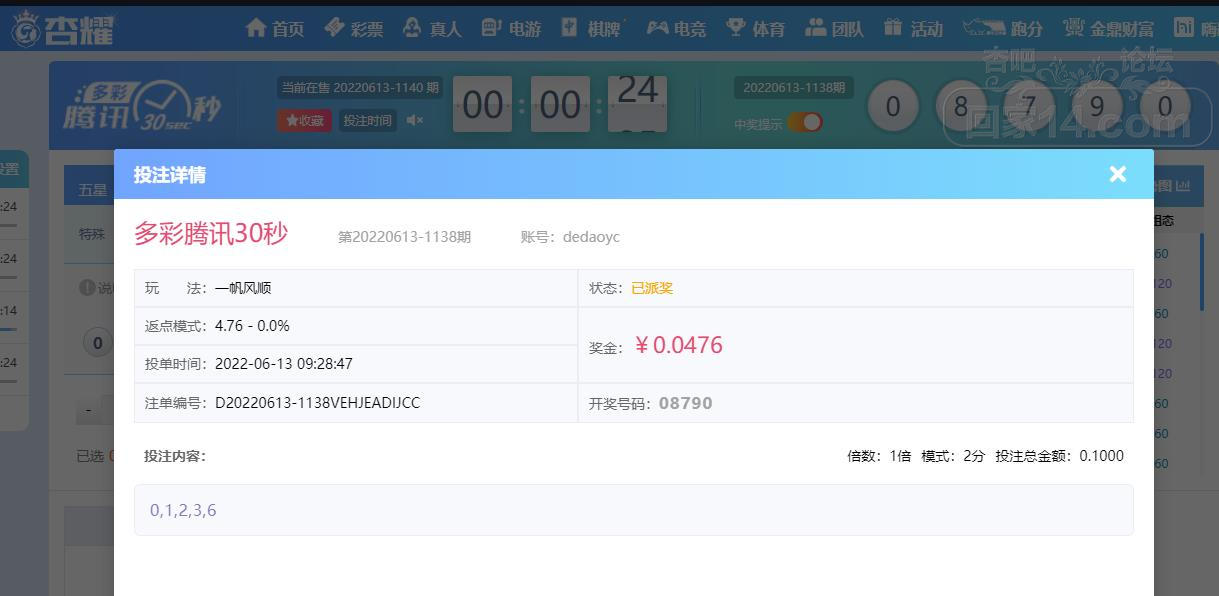Click the gift icon beside 活动
This screenshot has width=1219, height=596.
(893, 27)
